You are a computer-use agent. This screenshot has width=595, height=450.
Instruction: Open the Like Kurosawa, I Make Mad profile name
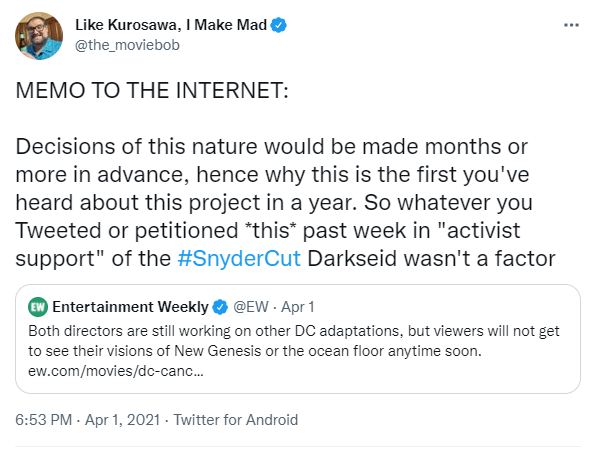click(x=171, y=25)
